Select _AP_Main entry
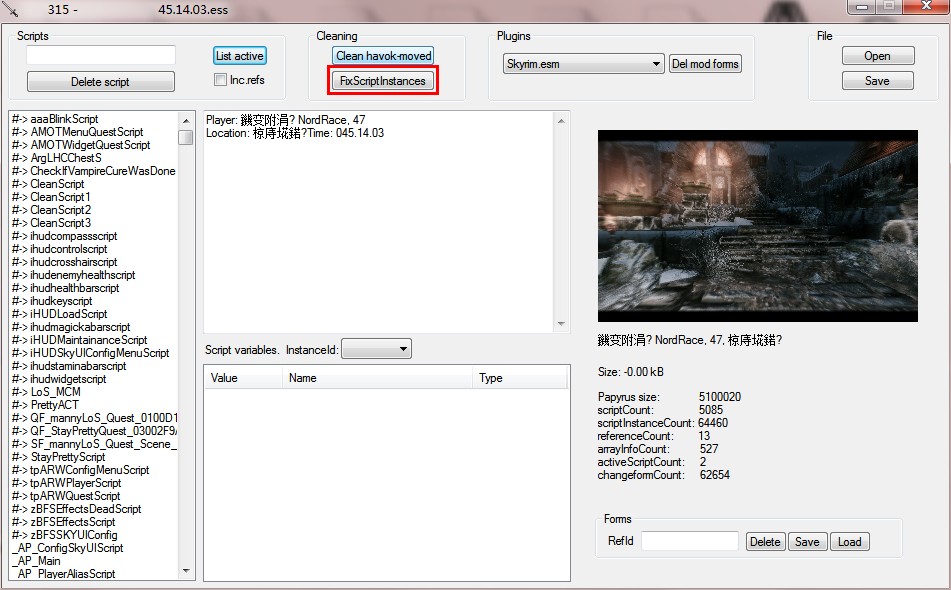 [36, 562]
